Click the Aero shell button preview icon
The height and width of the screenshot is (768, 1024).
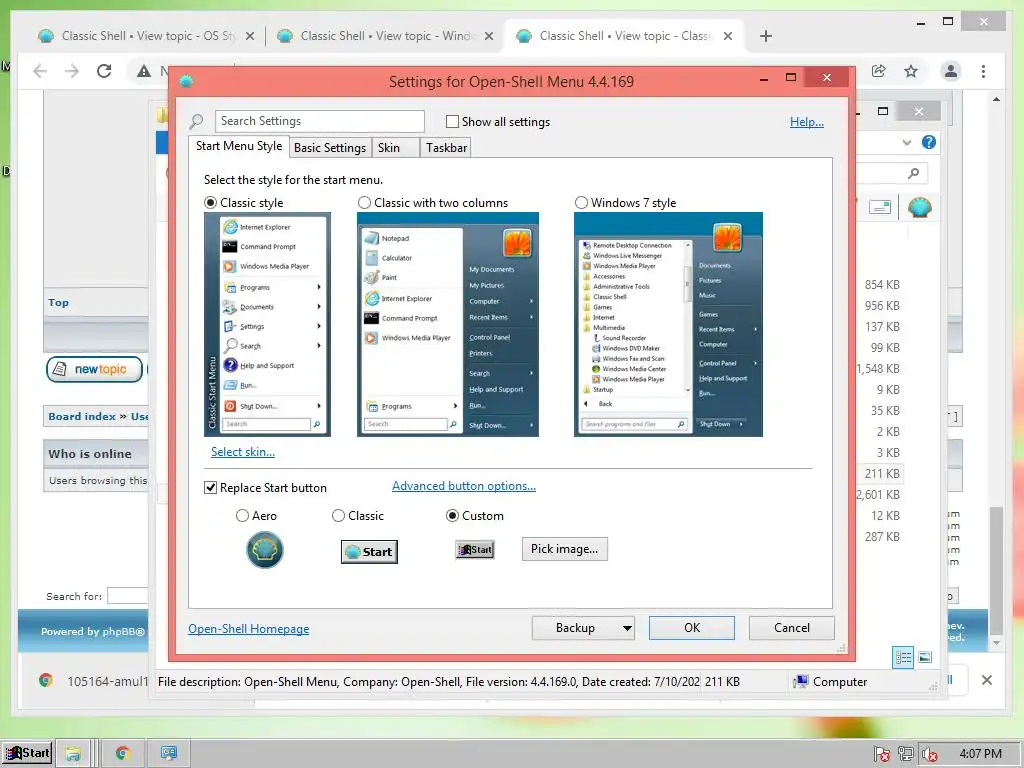[x=264, y=550]
